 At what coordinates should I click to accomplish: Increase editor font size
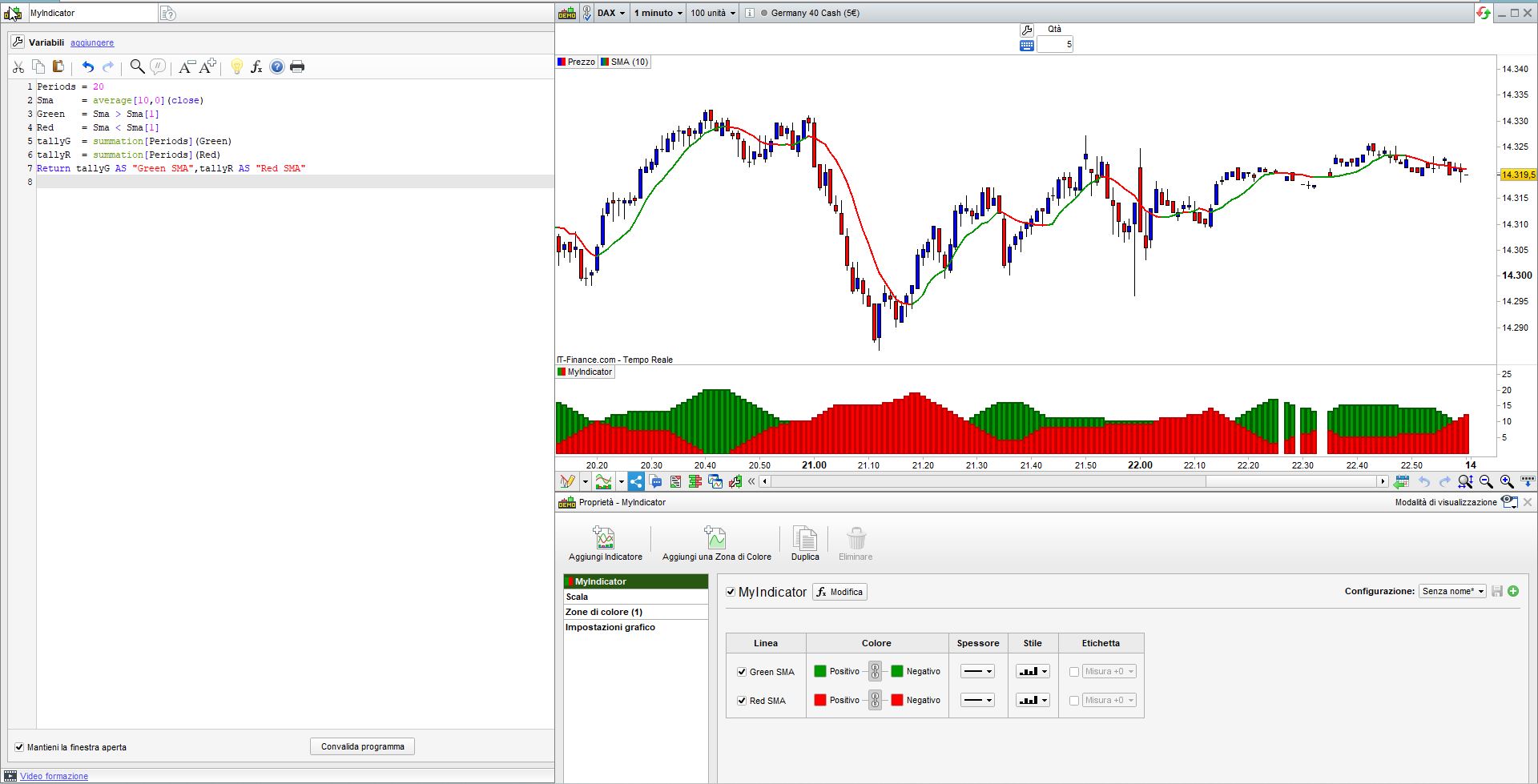coord(207,66)
